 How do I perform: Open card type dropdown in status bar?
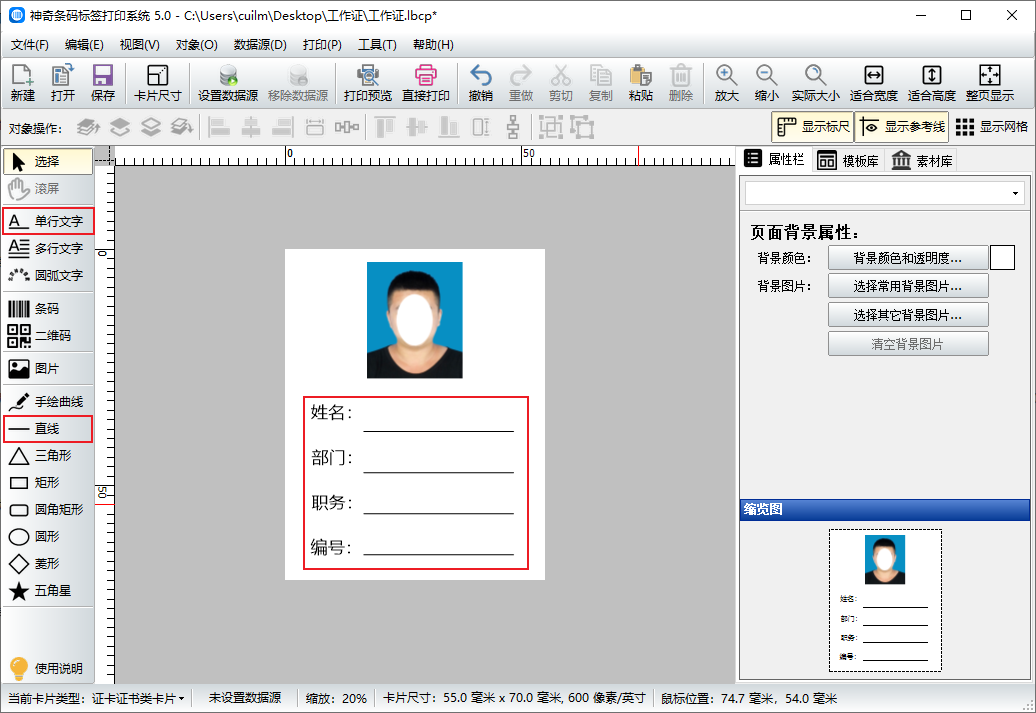pyautogui.click(x=181, y=699)
